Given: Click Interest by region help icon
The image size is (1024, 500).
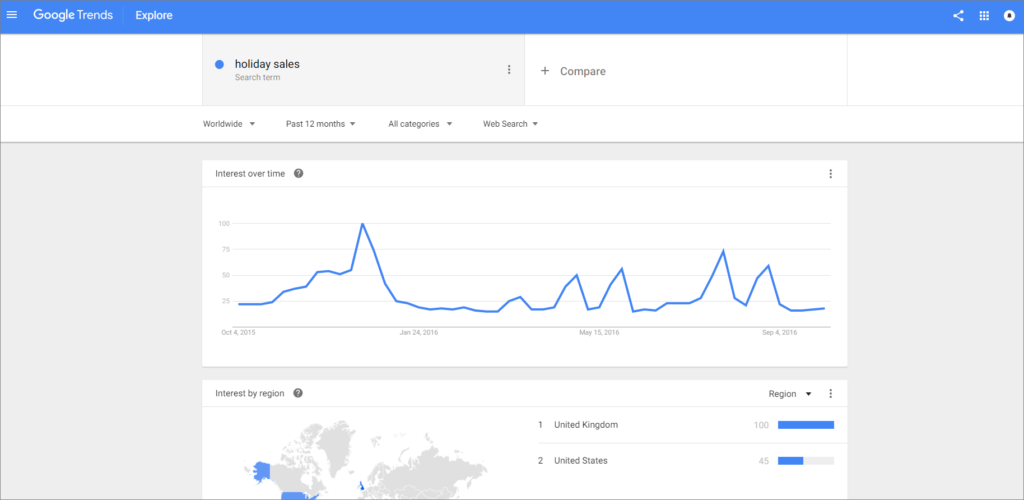Looking at the screenshot, I should pyautogui.click(x=298, y=394).
